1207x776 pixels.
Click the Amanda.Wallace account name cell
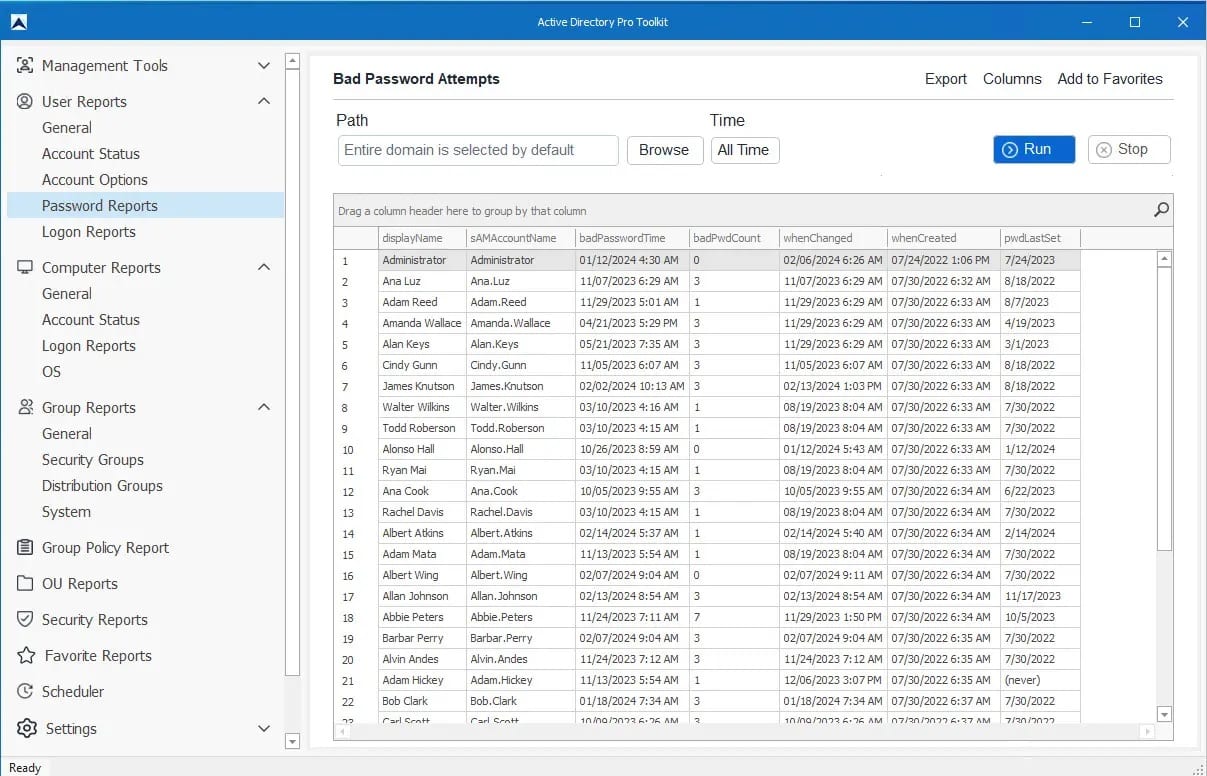(521, 323)
